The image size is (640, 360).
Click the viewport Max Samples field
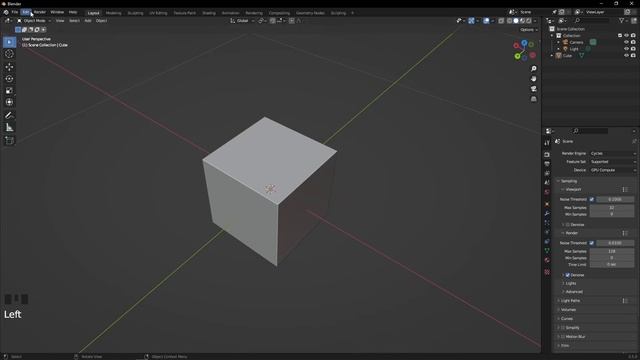click(612, 208)
